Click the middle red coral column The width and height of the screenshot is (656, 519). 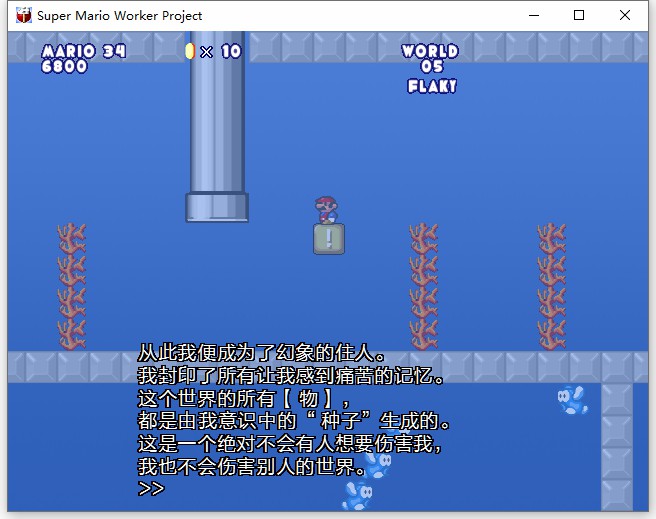[x=424, y=287]
